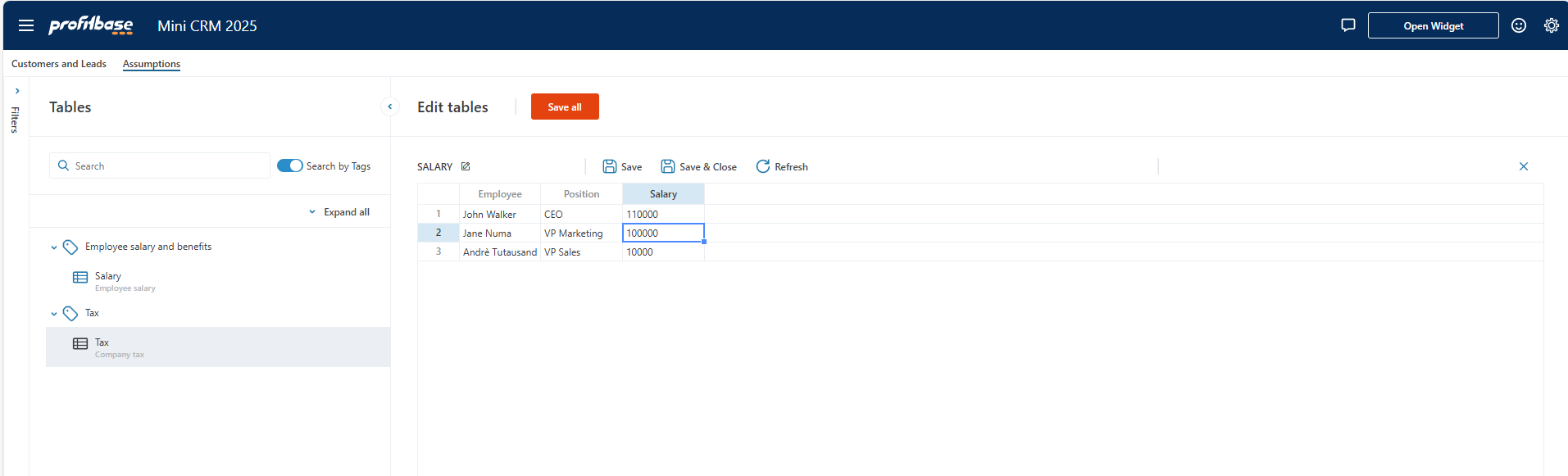Image resolution: width=1568 pixels, height=476 pixels.
Task: Click the Tables panel heading
Action: click(x=70, y=107)
